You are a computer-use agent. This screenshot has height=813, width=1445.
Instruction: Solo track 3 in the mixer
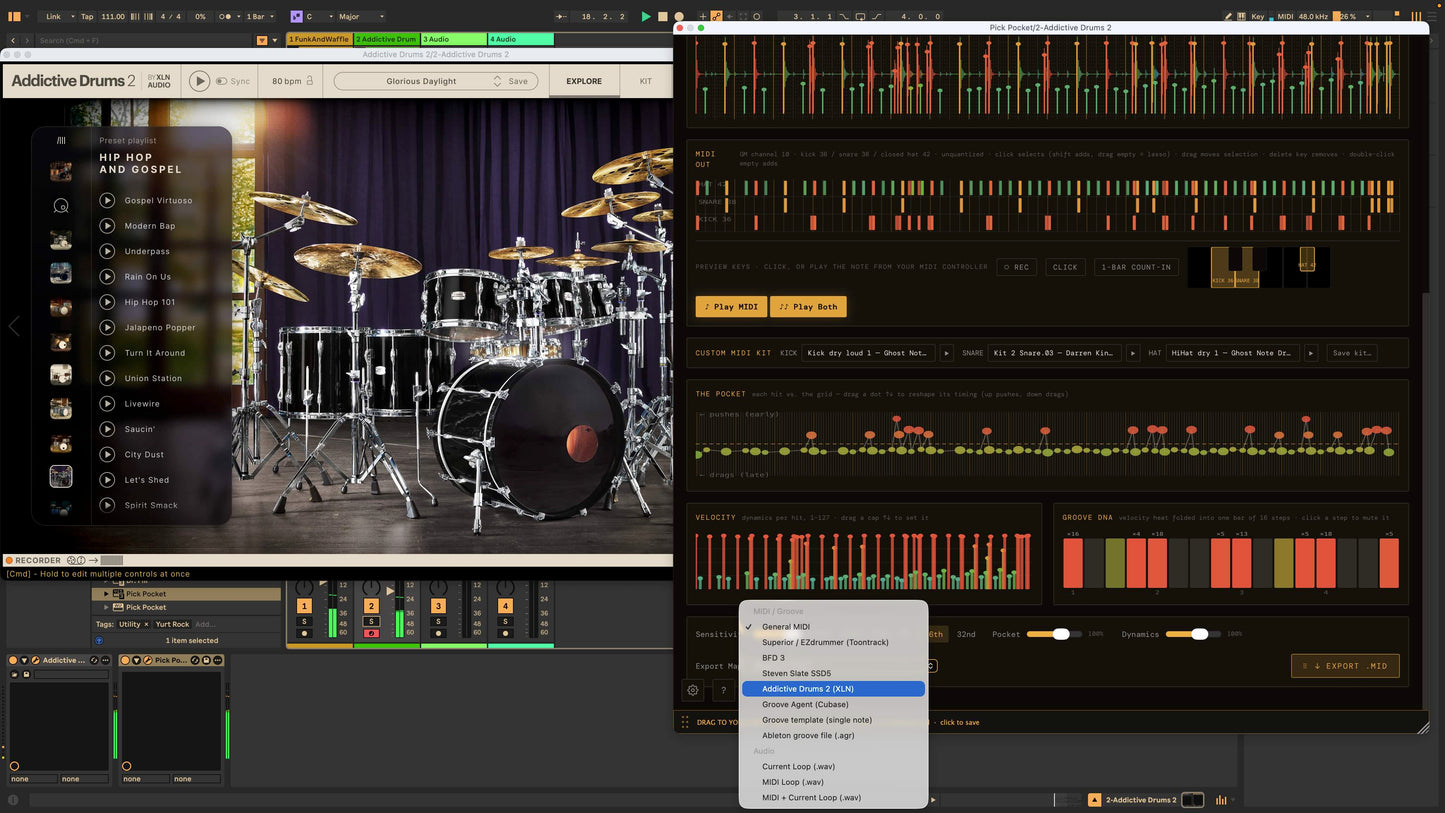438,622
